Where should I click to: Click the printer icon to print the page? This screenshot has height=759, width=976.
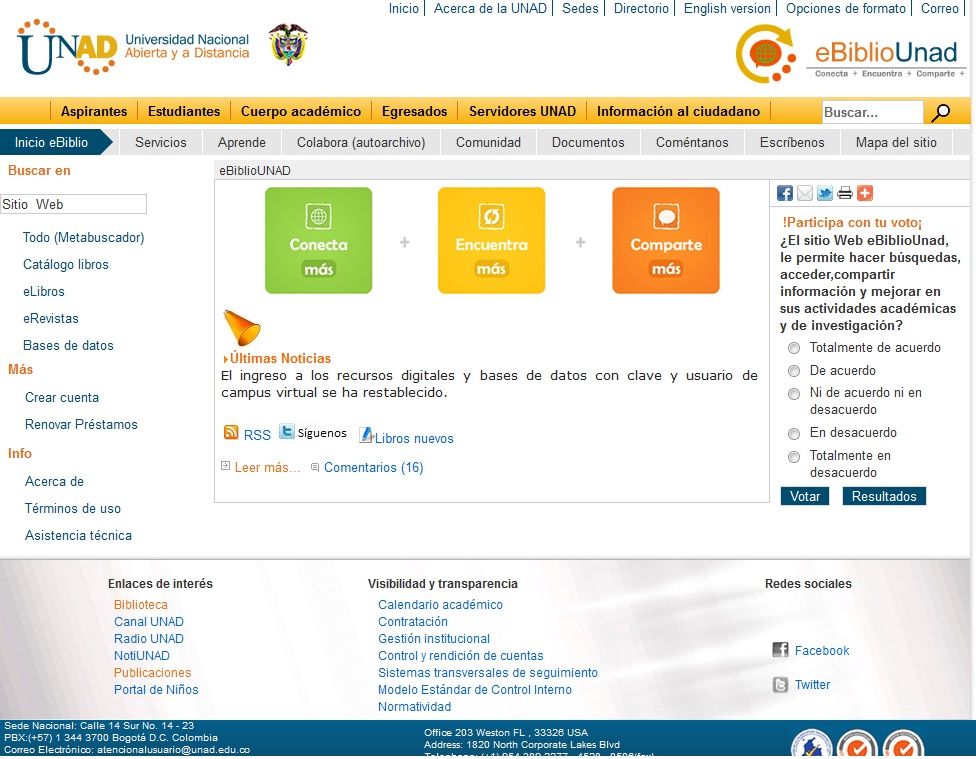[x=844, y=193]
